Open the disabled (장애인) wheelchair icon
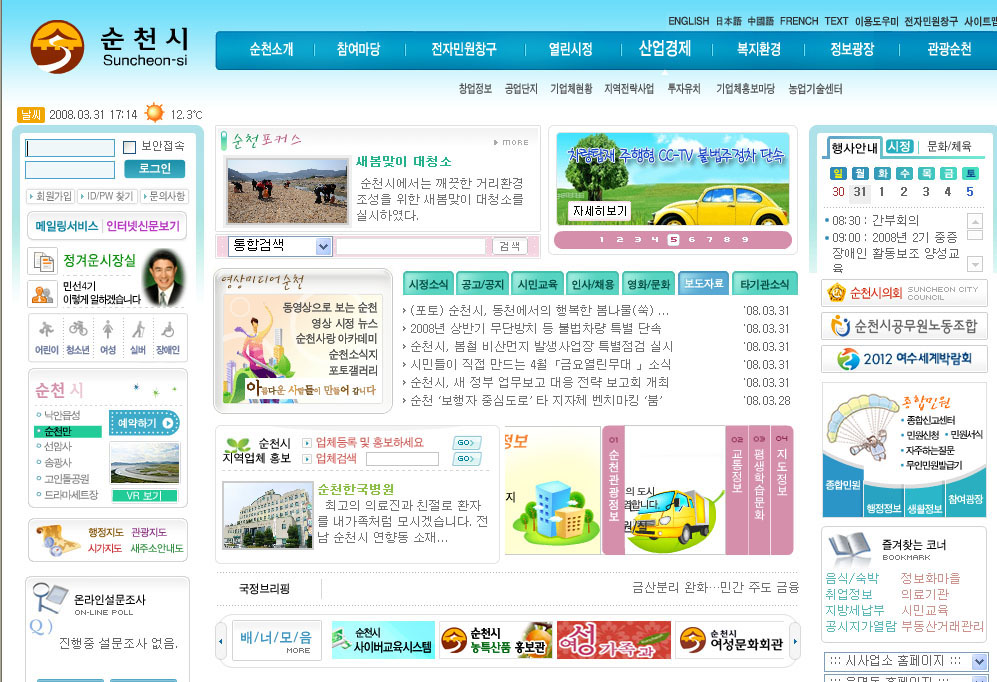 tap(168, 337)
